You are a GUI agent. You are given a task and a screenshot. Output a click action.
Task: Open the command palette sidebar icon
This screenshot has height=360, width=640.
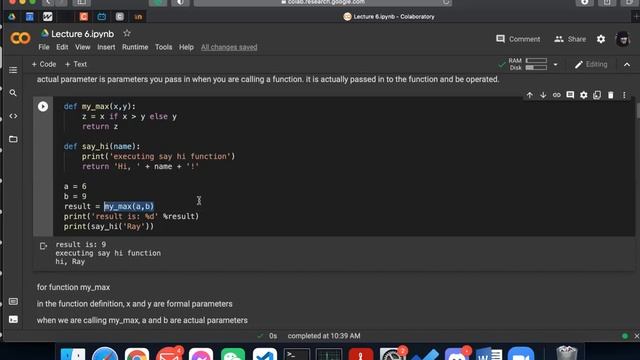point(13,302)
